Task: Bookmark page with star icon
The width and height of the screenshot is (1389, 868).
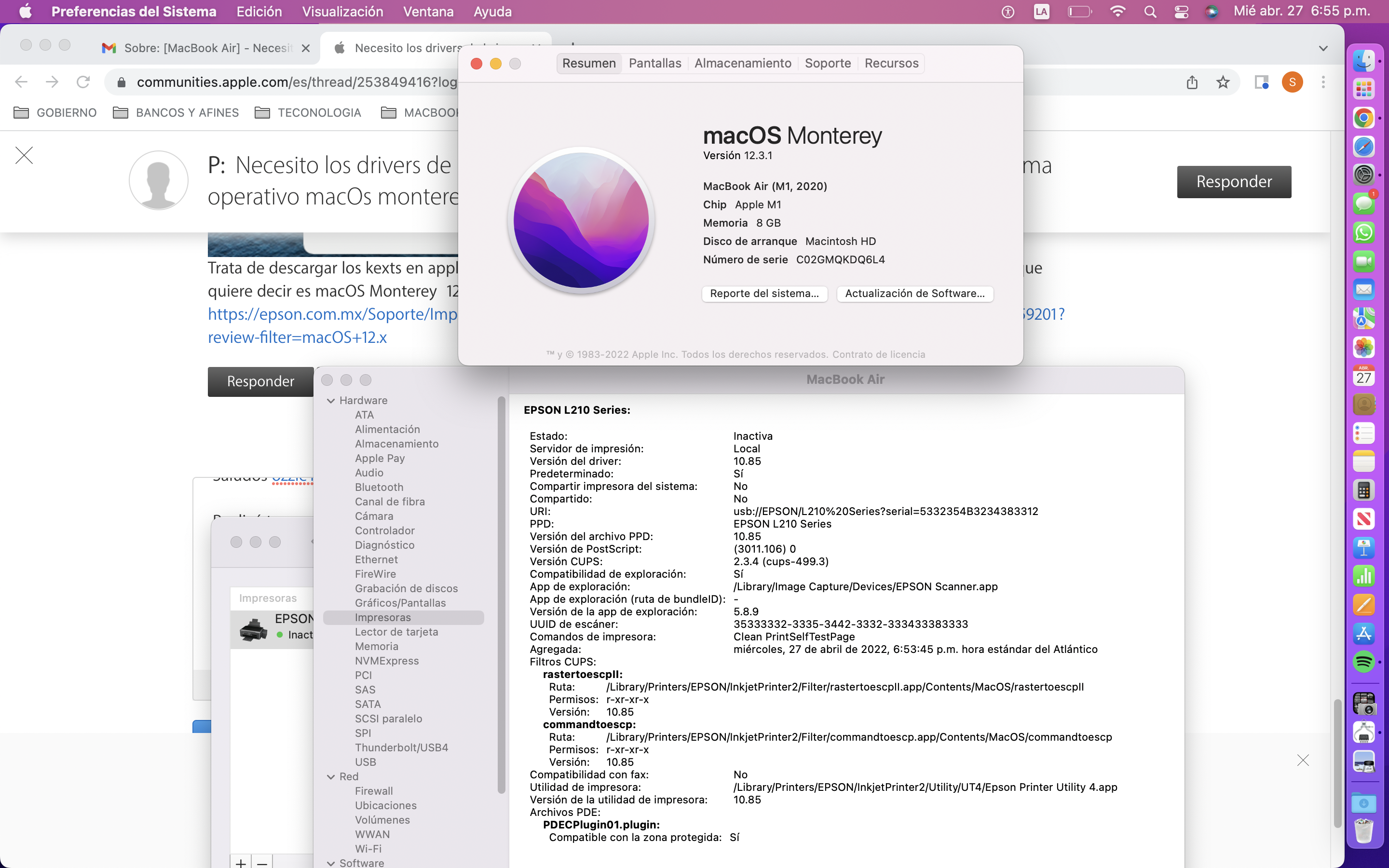Action: pos(1223,82)
